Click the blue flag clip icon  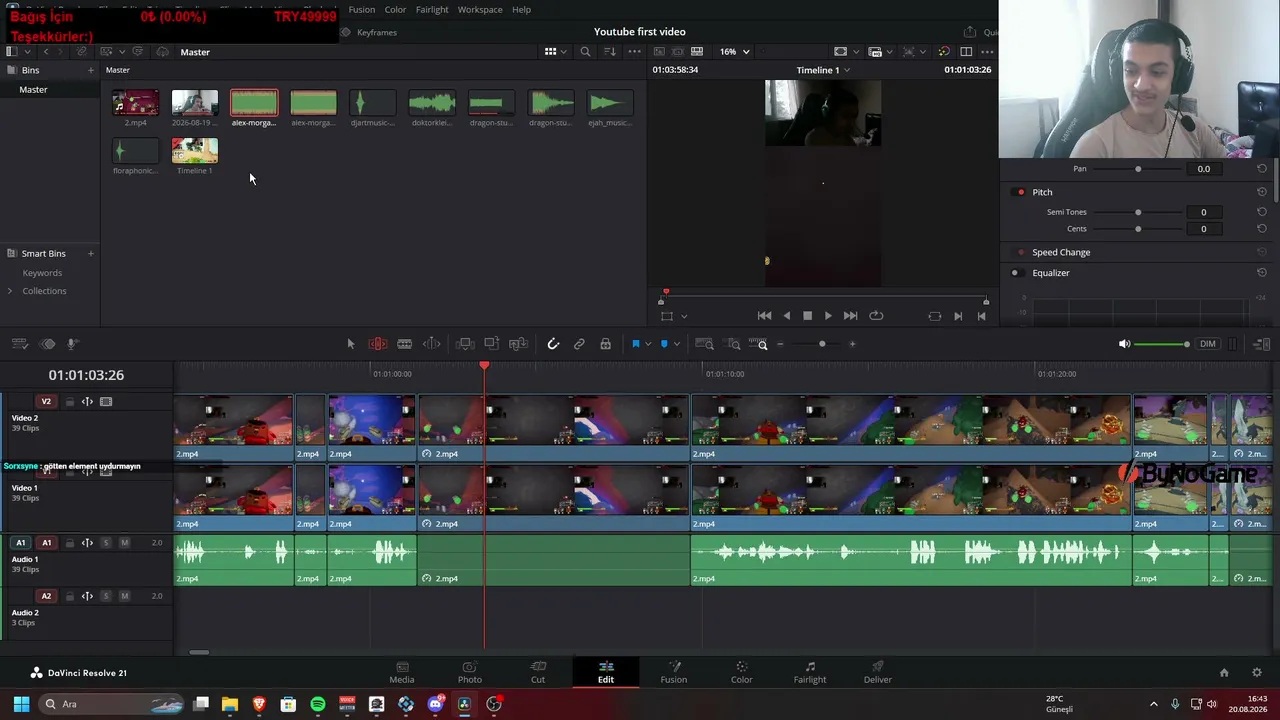[635, 344]
